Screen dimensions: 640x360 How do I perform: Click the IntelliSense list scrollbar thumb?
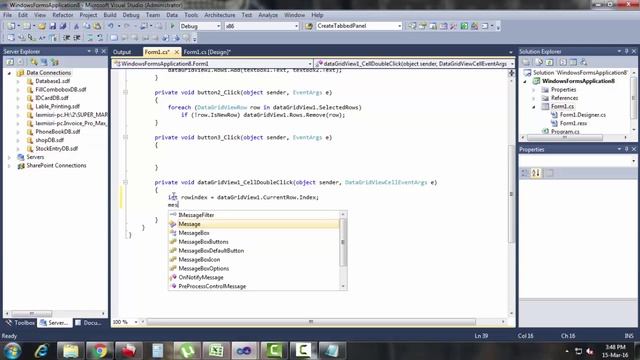[343, 242]
